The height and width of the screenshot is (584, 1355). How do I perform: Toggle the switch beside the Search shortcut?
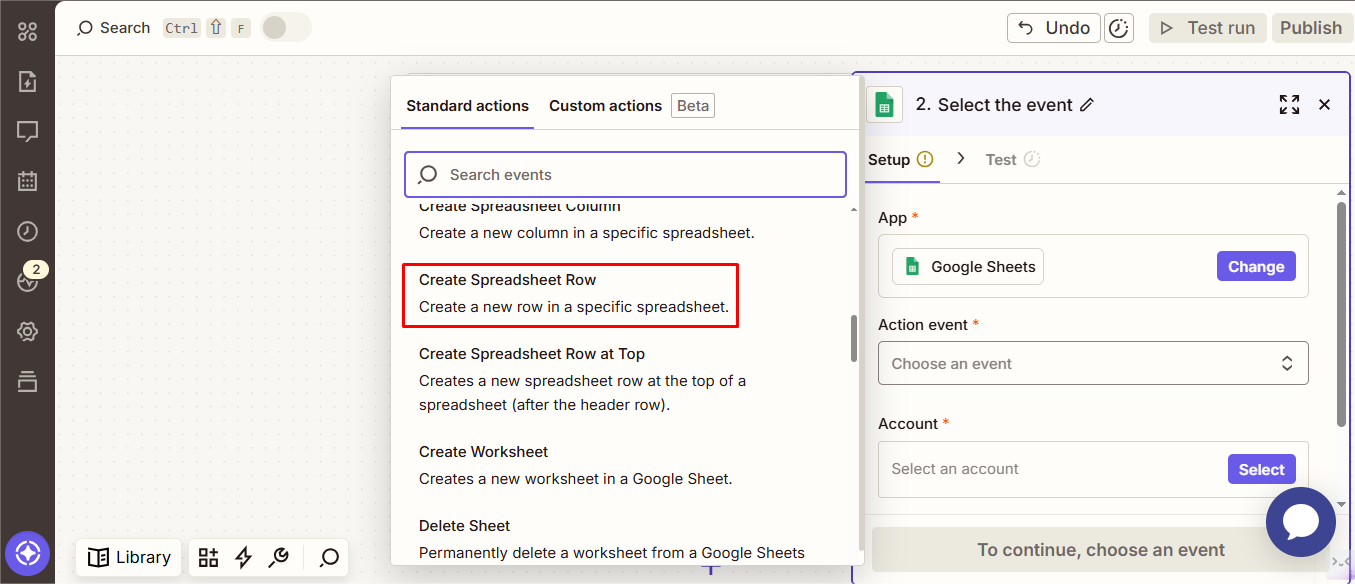coord(285,28)
